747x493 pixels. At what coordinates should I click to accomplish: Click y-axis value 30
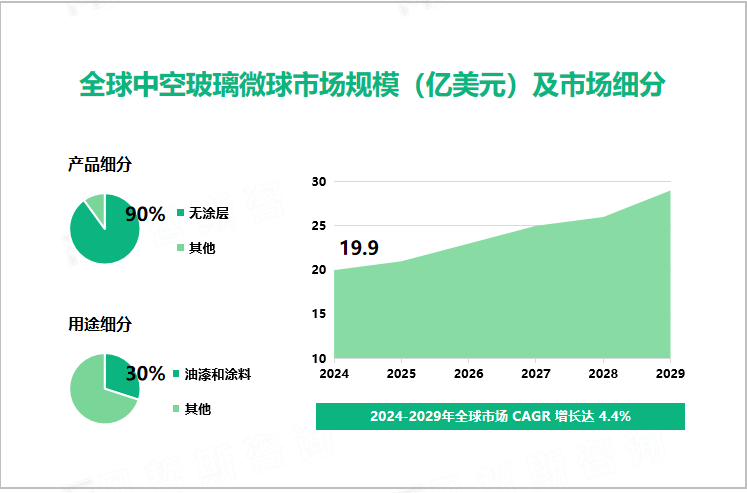coord(319,181)
